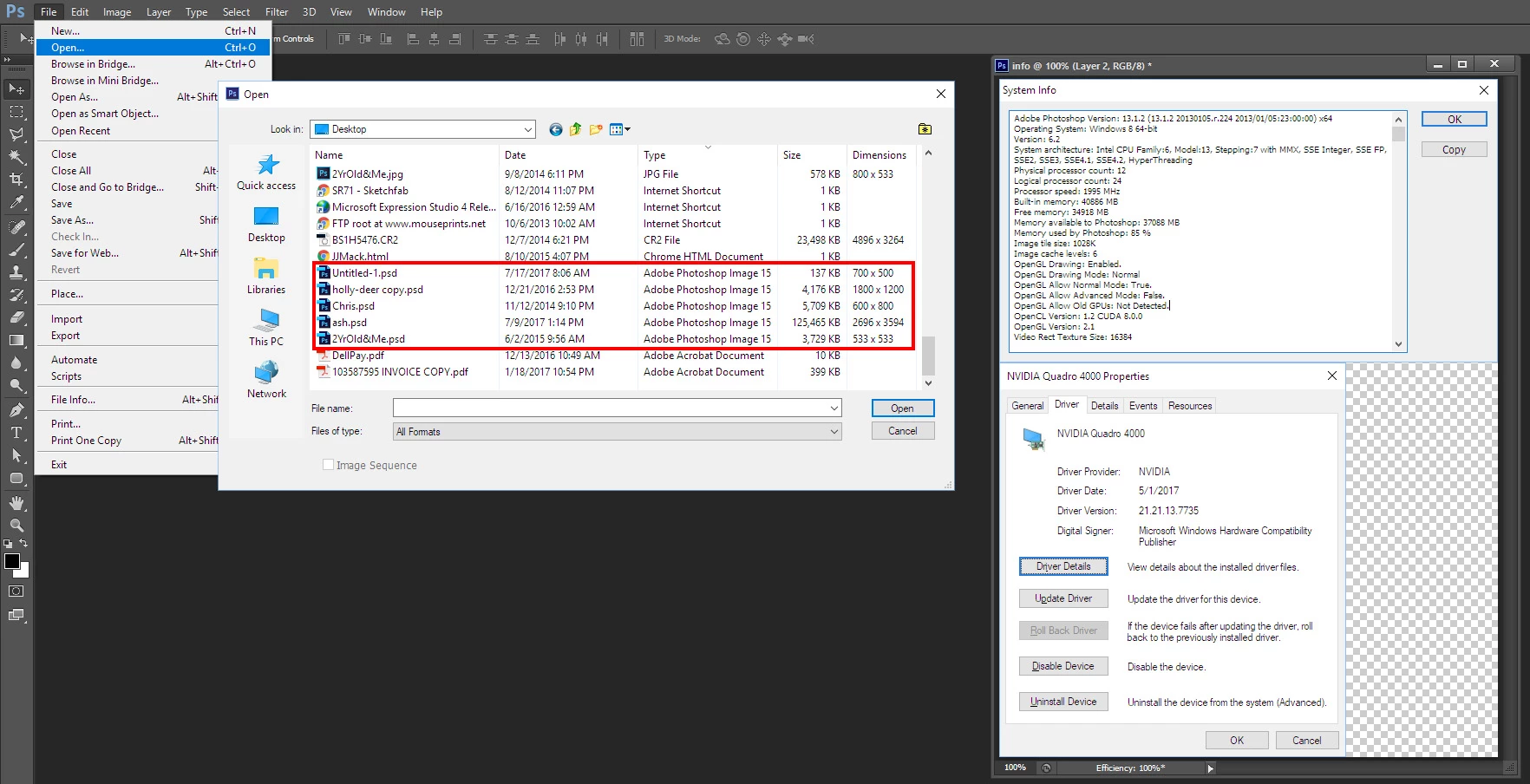Select the Path Selection tool

pyautogui.click(x=16, y=455)
